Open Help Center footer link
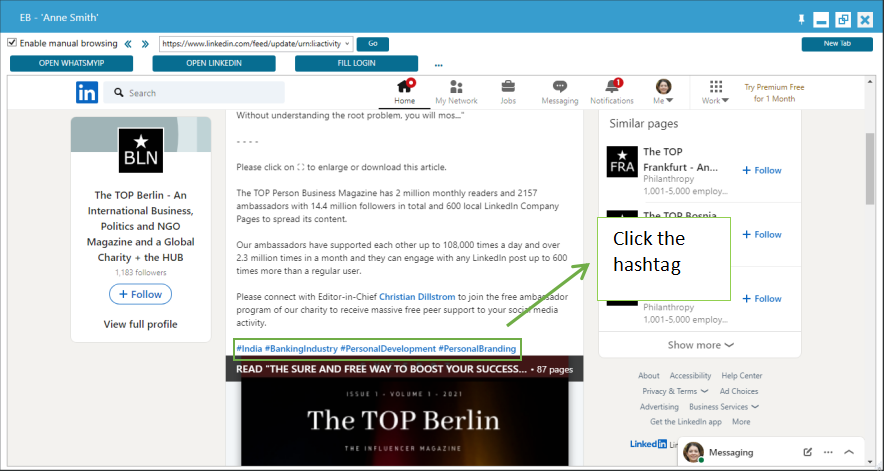Image resolution: width=884 pixels, height=471 pixels. pyautogui.click(x=741, y=376)
